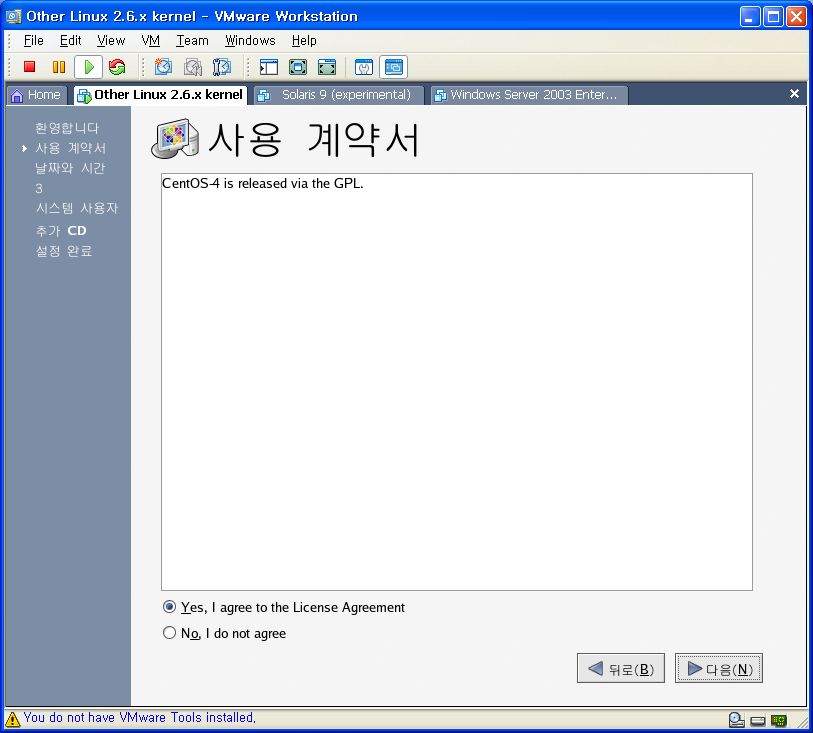This screenshot has height=733, width=813.
Task: Click the Suspend (pause) toolbar icon
Action: click(x=58, y=67)
